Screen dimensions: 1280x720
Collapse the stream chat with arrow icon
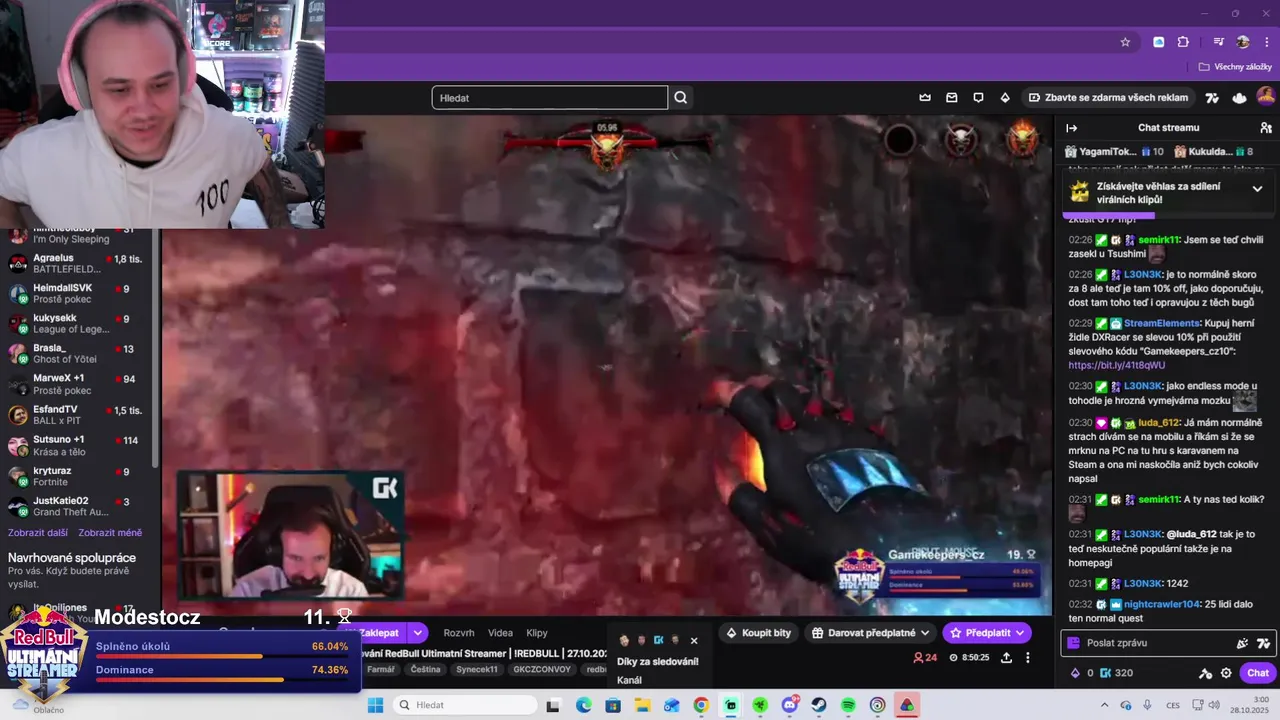1071,128
